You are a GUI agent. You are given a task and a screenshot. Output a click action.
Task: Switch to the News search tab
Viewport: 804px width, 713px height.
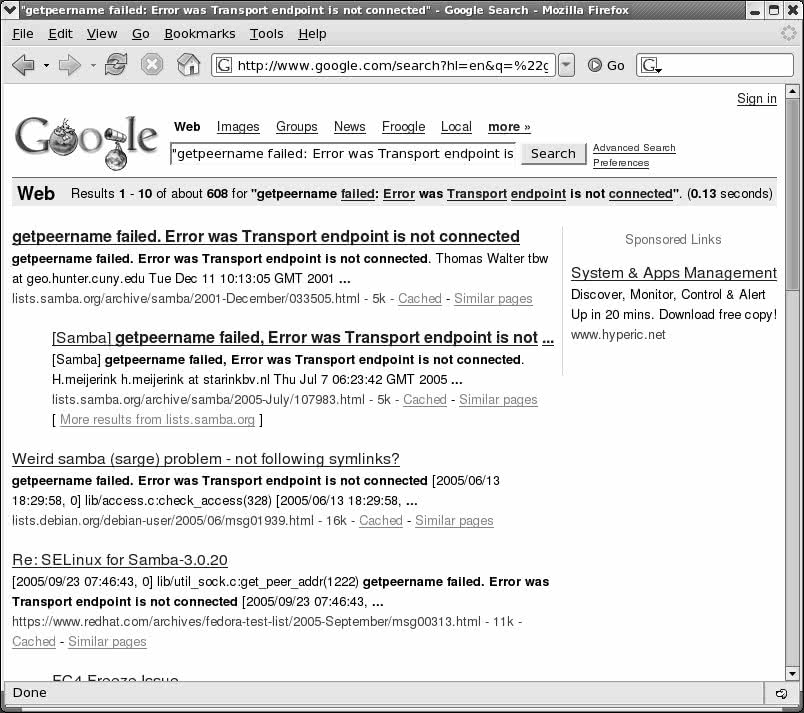pos(350,127)
